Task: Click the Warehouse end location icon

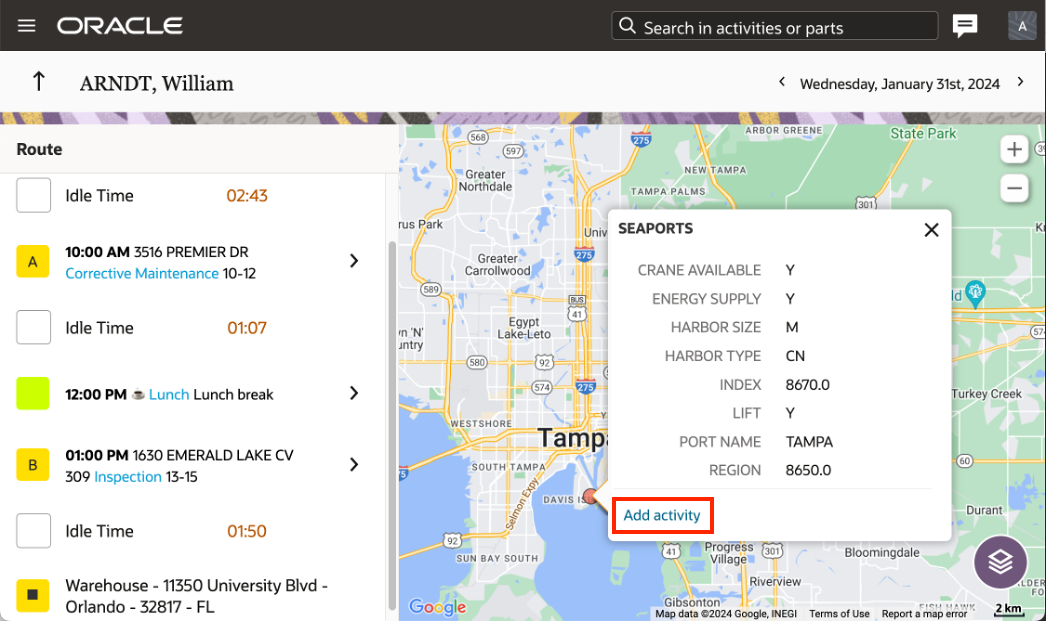Action: coord(33,595)
